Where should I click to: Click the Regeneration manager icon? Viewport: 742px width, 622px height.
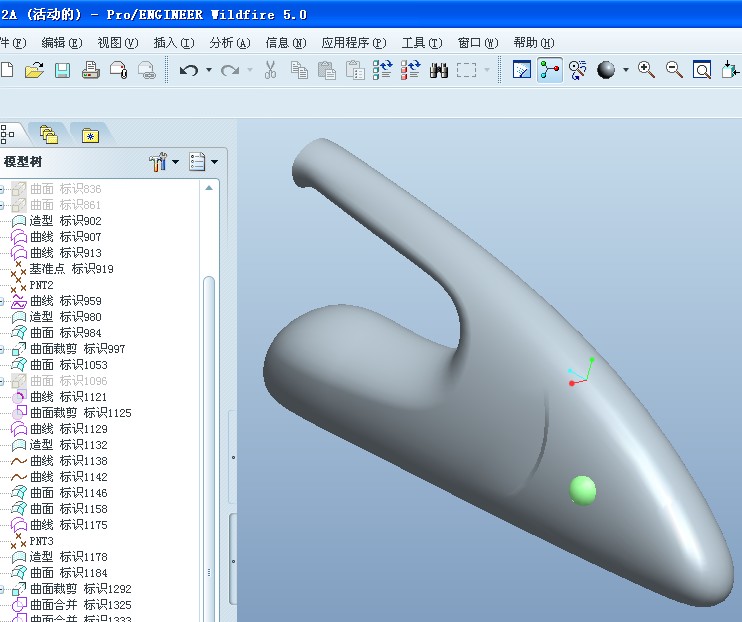410,70
